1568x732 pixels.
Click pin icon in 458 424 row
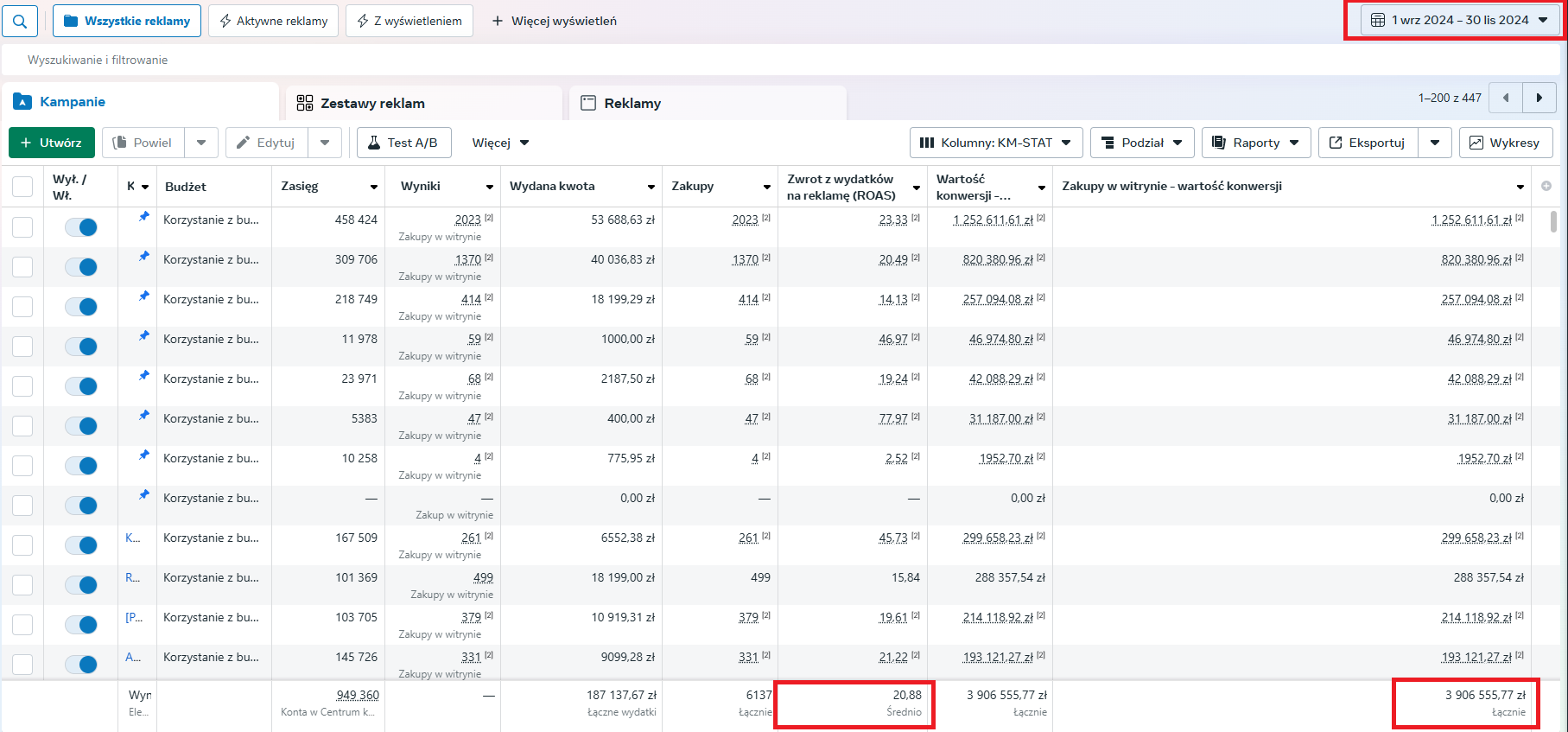point(144,216)
